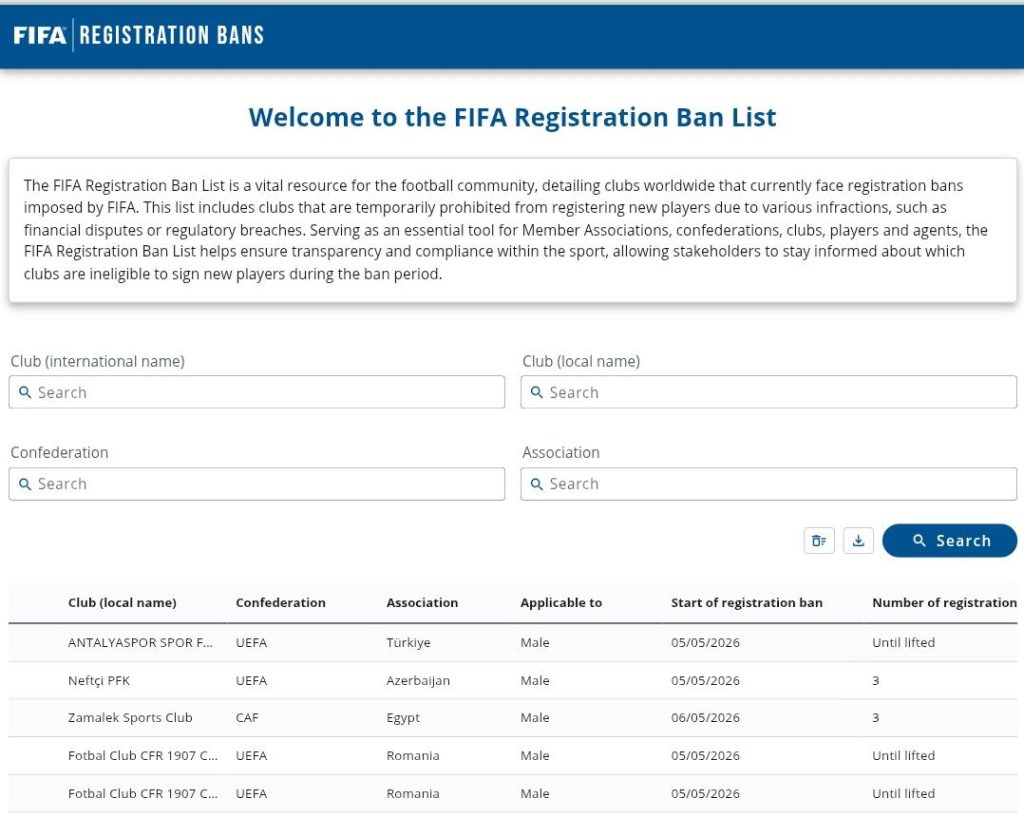Click magnifier icon in Confederation field

25,484
